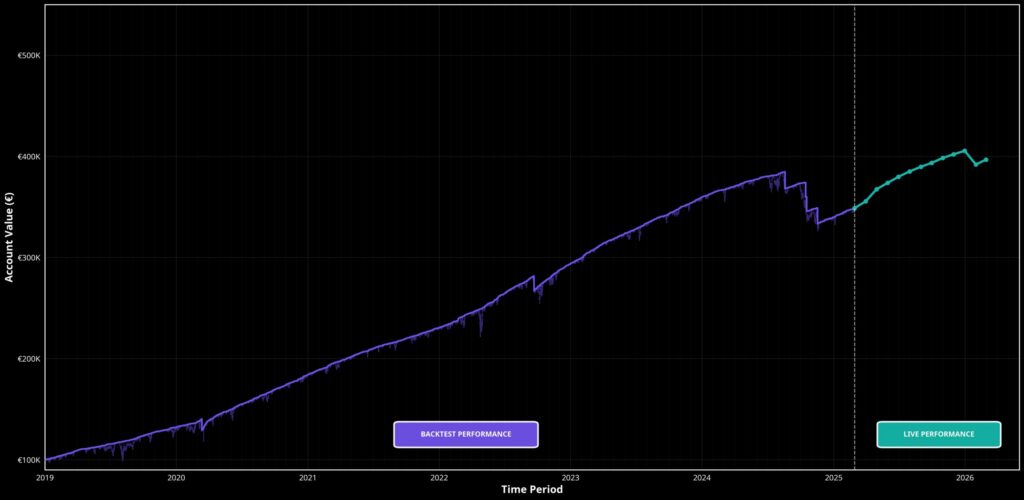Click the €500K y-axis tick label
This screenshot has width=1024, height=500.
click(29, 56)
